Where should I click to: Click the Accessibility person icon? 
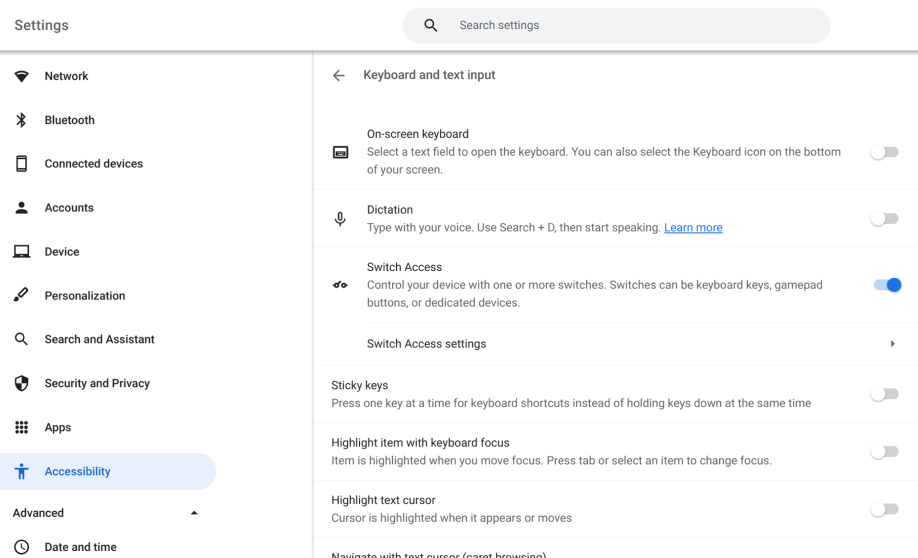point(22,471)
